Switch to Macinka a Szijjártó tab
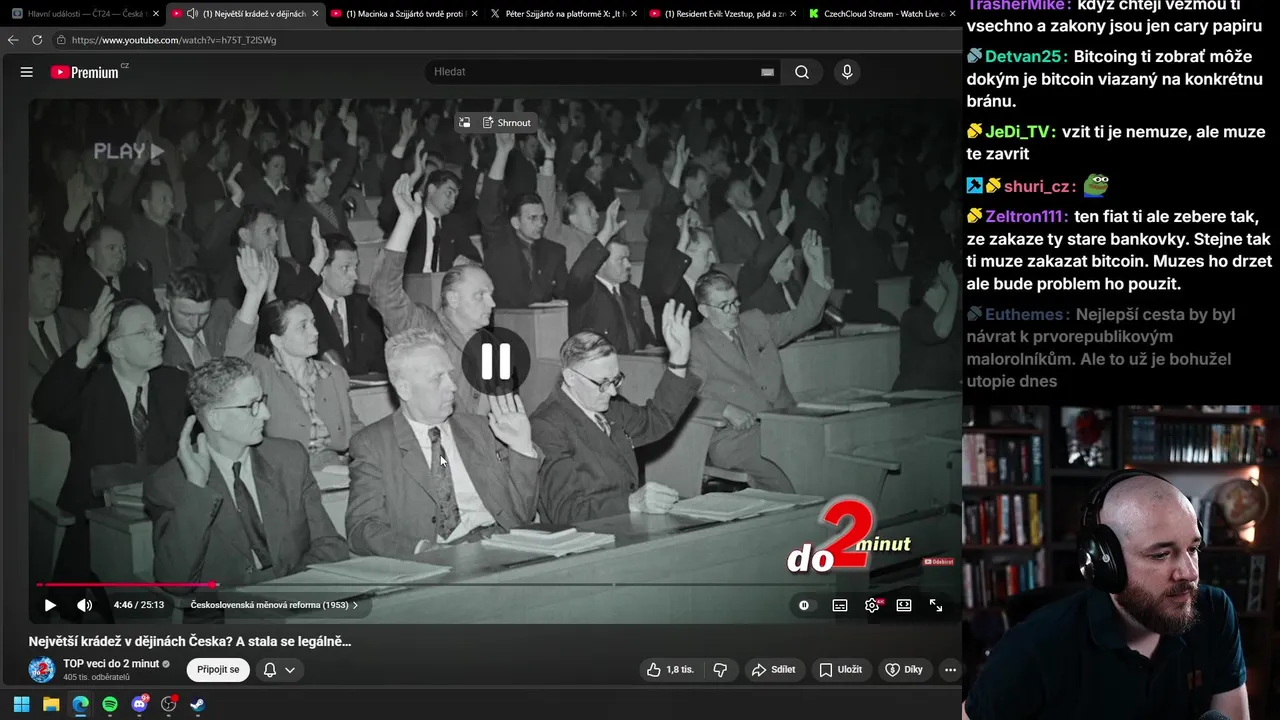The height and width of the screenshot is (720, 1280). [403, 13]
